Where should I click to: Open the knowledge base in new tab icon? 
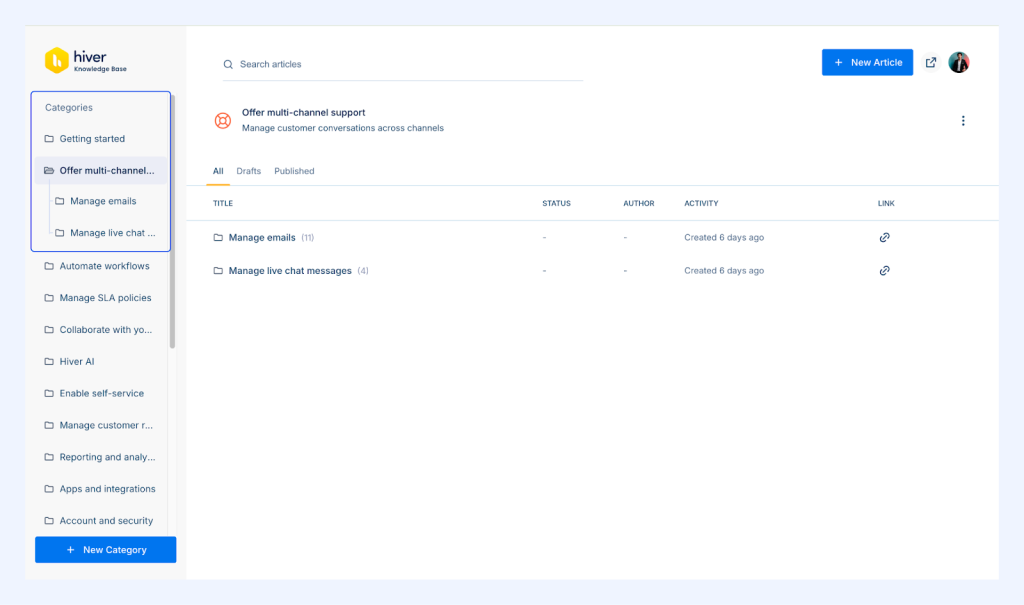coord(930,62)
